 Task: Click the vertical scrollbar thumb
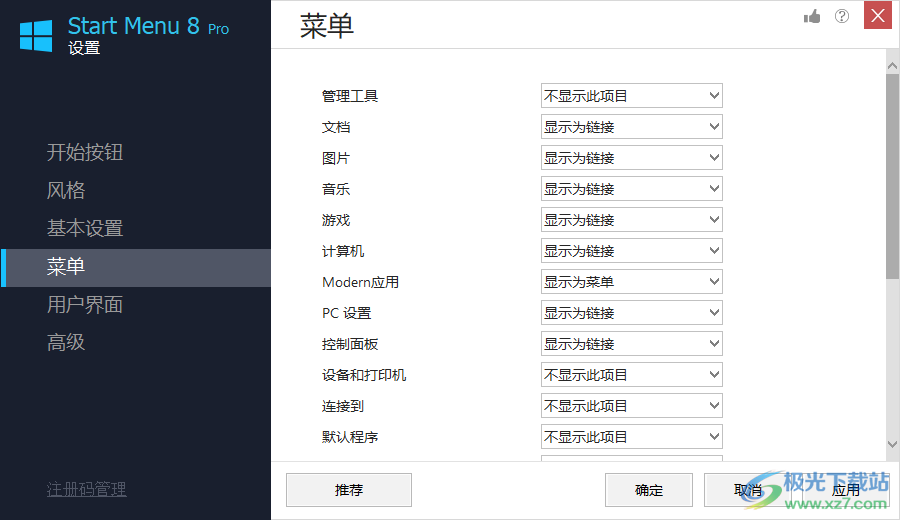(x=892, y=176)
